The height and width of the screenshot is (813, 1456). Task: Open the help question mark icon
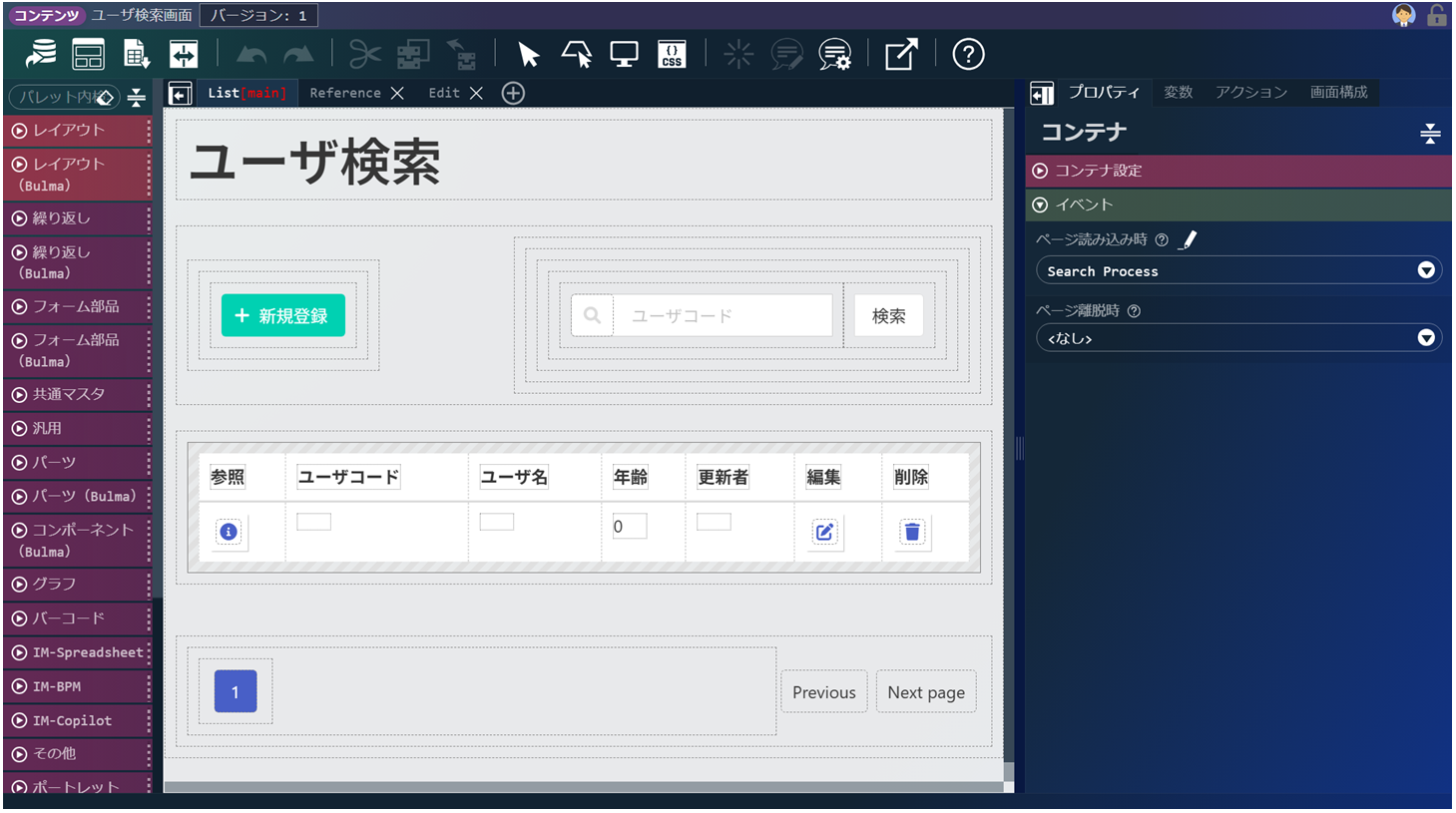(x=967, y=55)
